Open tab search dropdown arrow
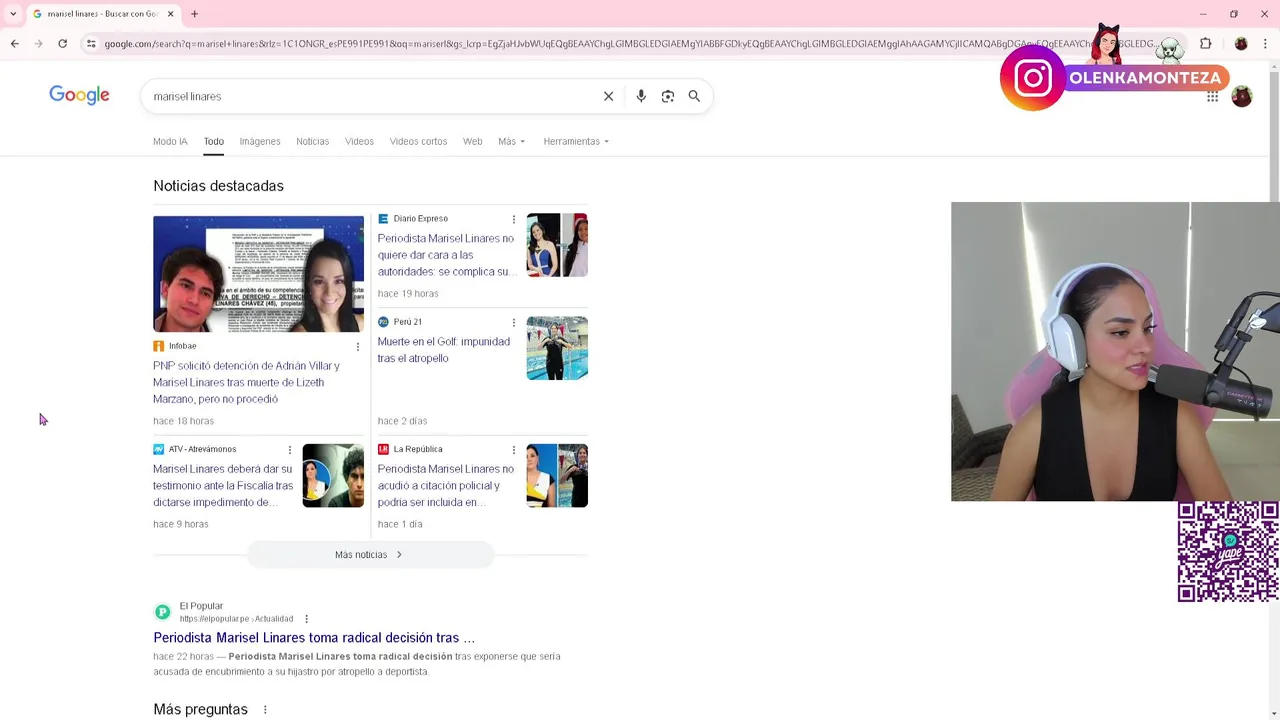 pos(13,14)
